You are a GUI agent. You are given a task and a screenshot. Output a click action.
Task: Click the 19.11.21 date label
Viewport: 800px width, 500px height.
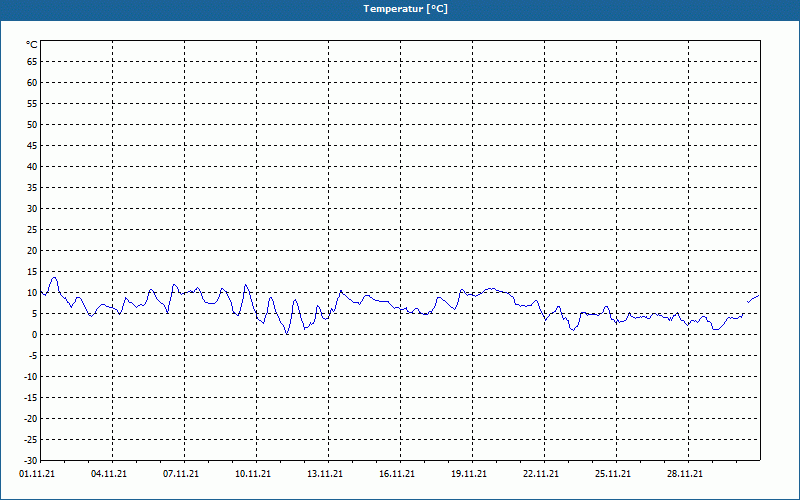(x=469, y=473)
